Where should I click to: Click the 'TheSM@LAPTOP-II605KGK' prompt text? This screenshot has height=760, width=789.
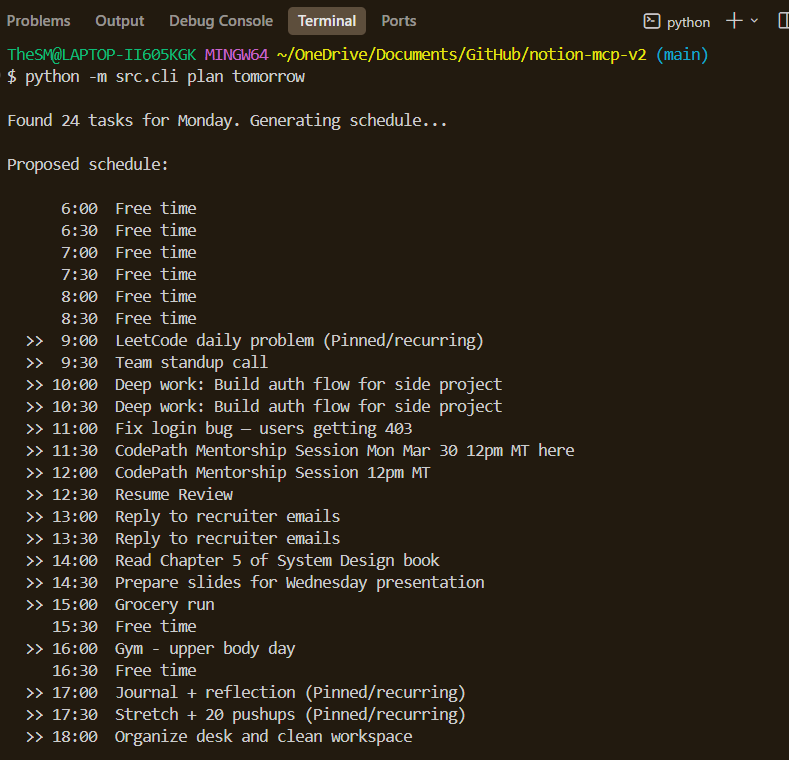pos(102,54)
